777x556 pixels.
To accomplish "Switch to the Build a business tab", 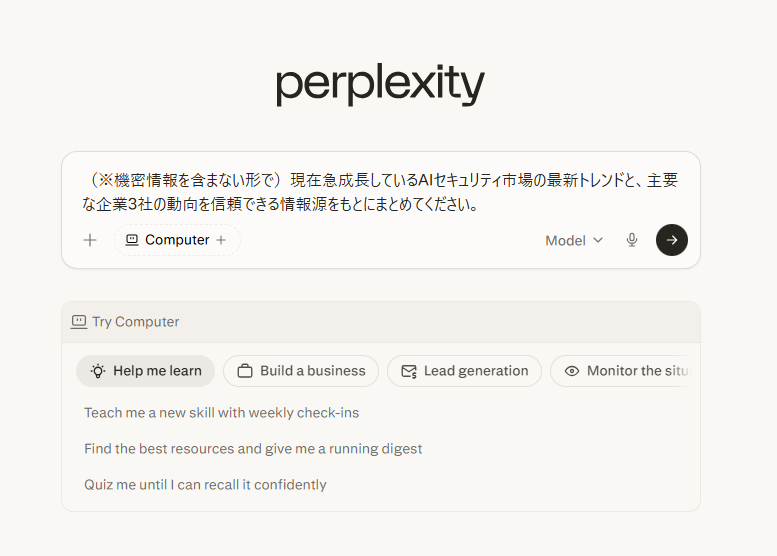I will (301, 371).
